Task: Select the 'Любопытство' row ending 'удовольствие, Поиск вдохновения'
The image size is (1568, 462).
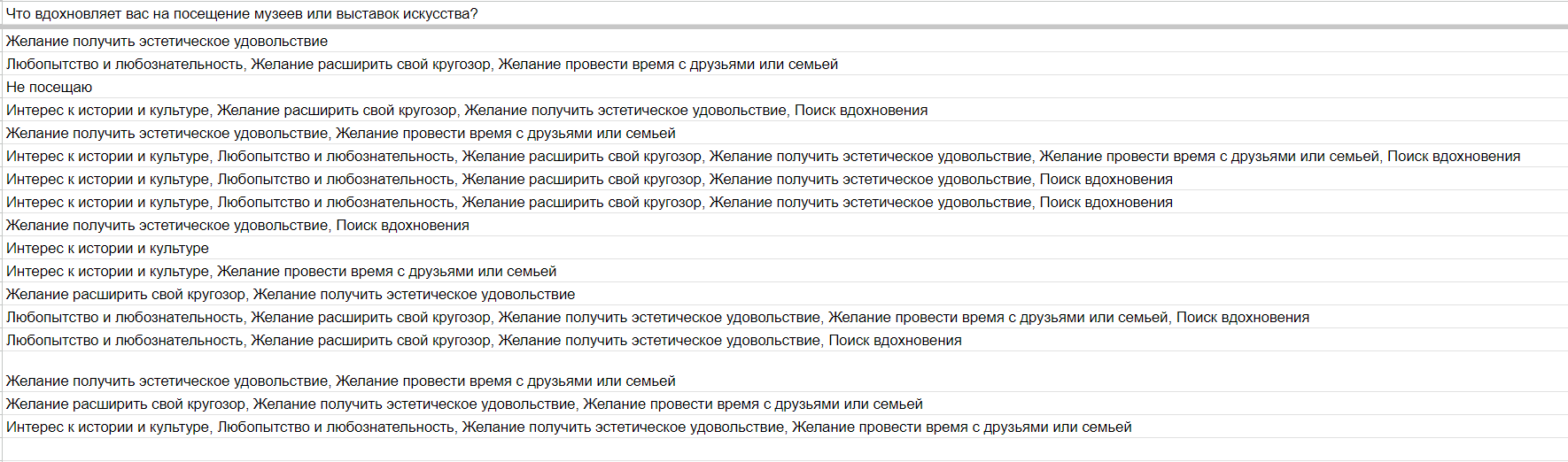Action: pos(784,340)
